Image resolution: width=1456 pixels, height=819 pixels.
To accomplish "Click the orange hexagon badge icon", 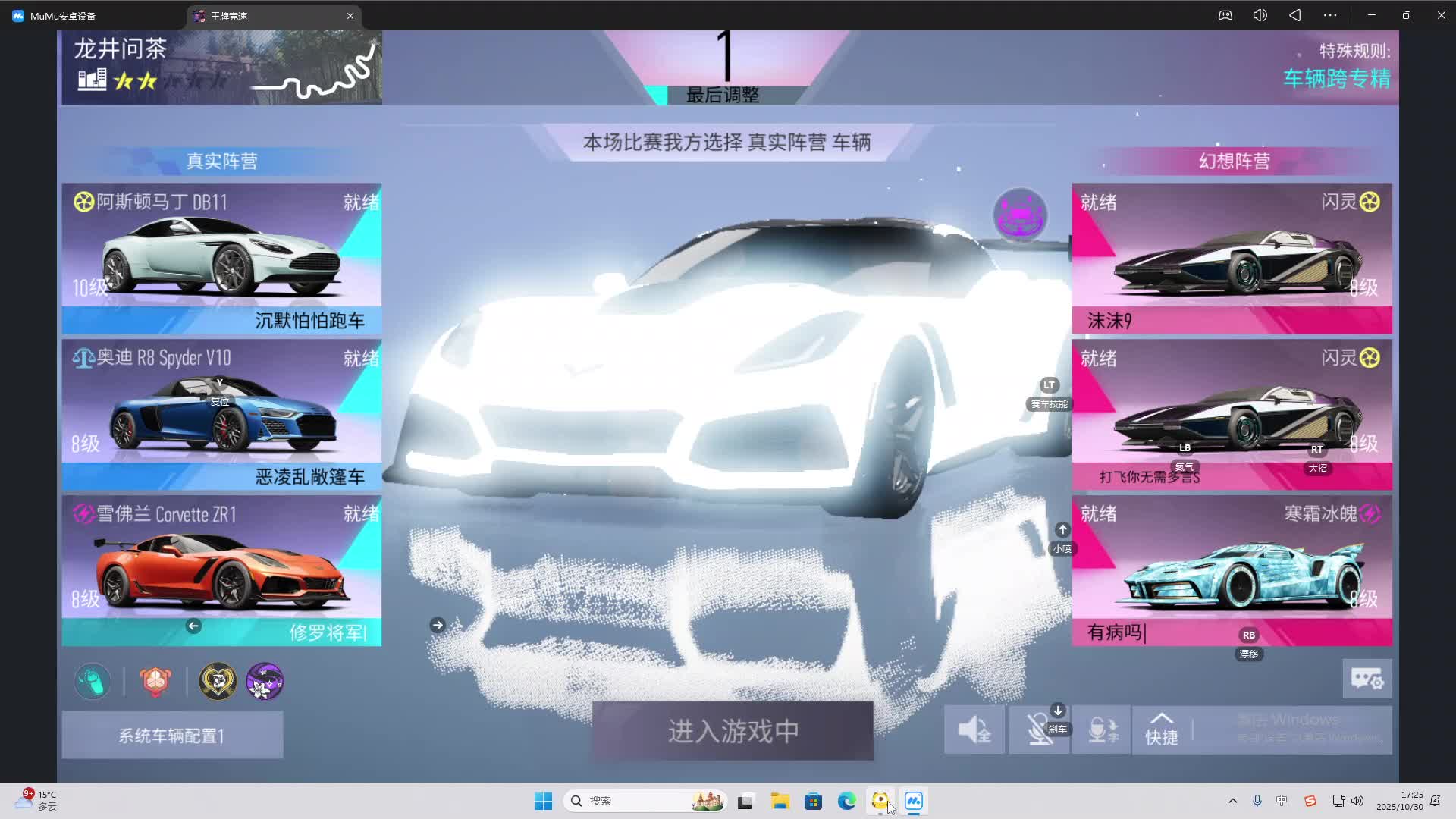I will point(155,681).
